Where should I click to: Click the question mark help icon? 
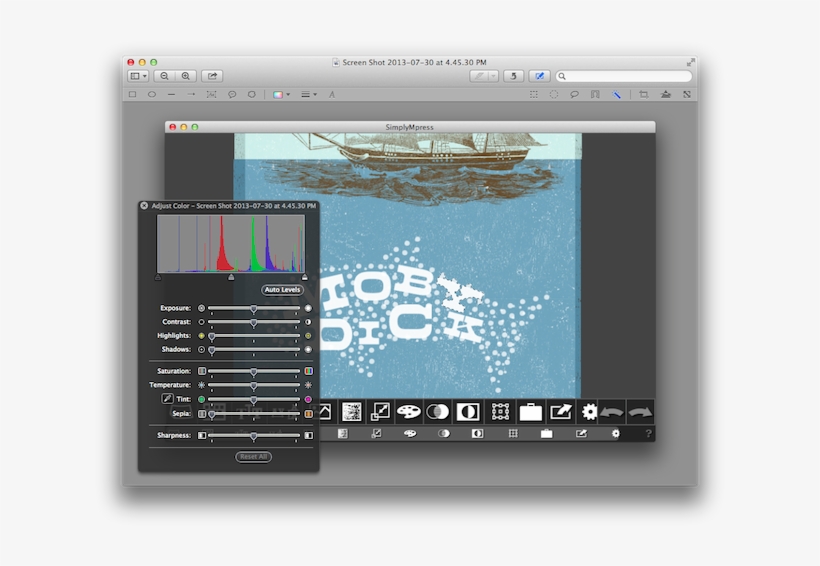pos(648,434)
